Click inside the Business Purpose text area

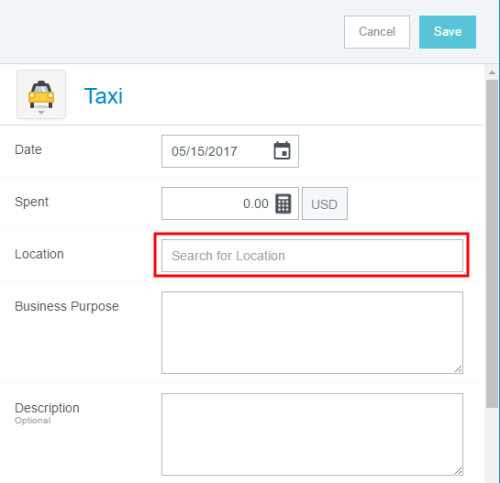312,332
